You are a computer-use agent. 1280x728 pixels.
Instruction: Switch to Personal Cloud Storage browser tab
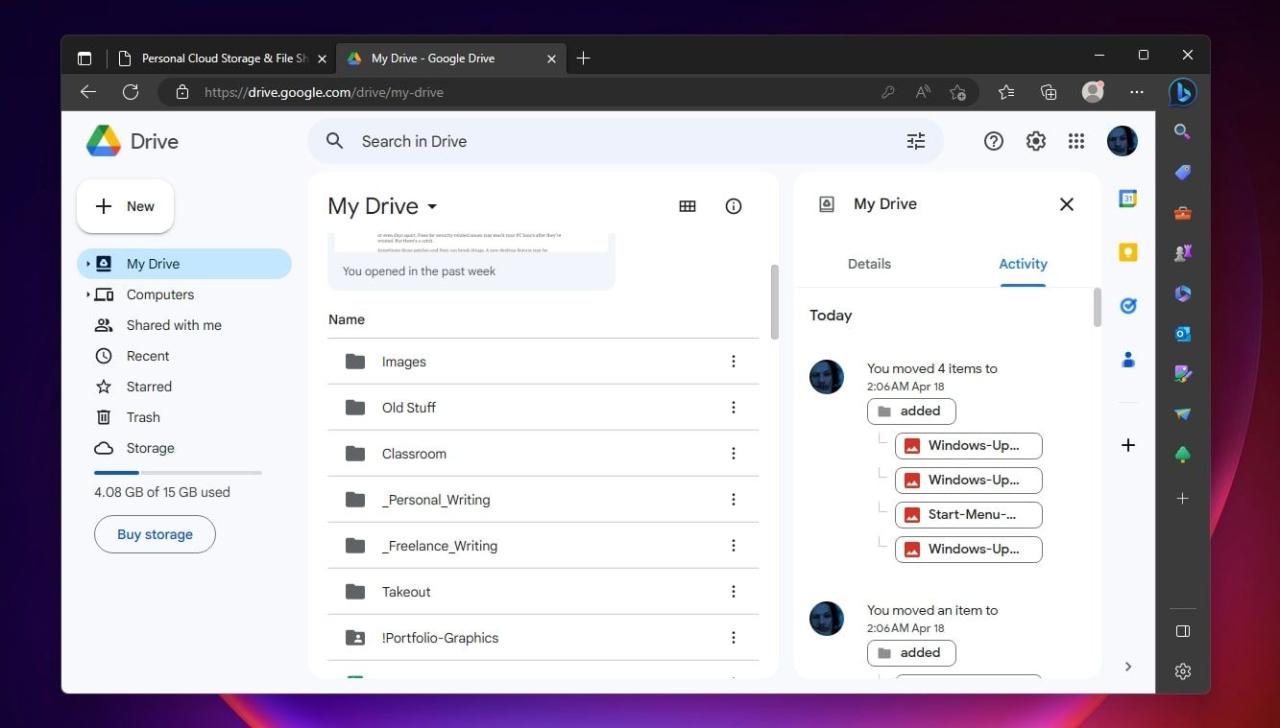(x=221, y=58)
